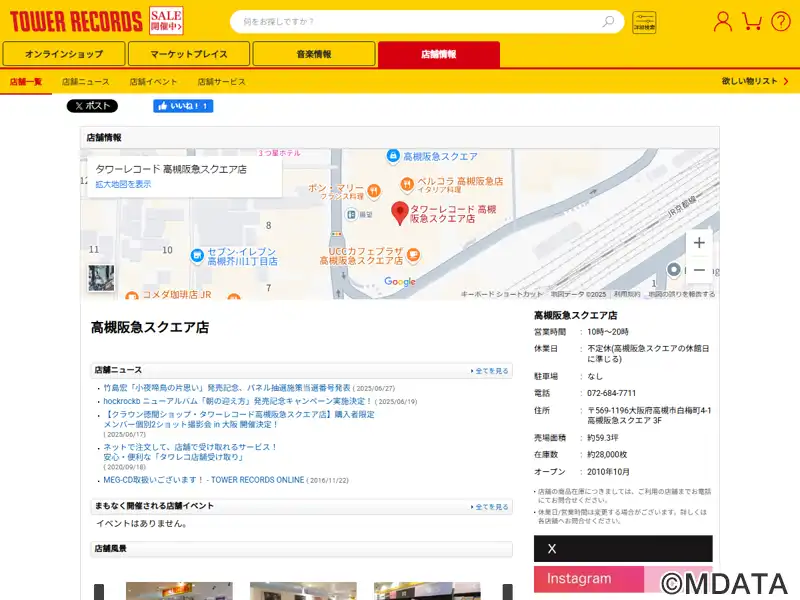
Task: Click the コメダ珈琲店 map marker
Action: click(x=132, y=295)
